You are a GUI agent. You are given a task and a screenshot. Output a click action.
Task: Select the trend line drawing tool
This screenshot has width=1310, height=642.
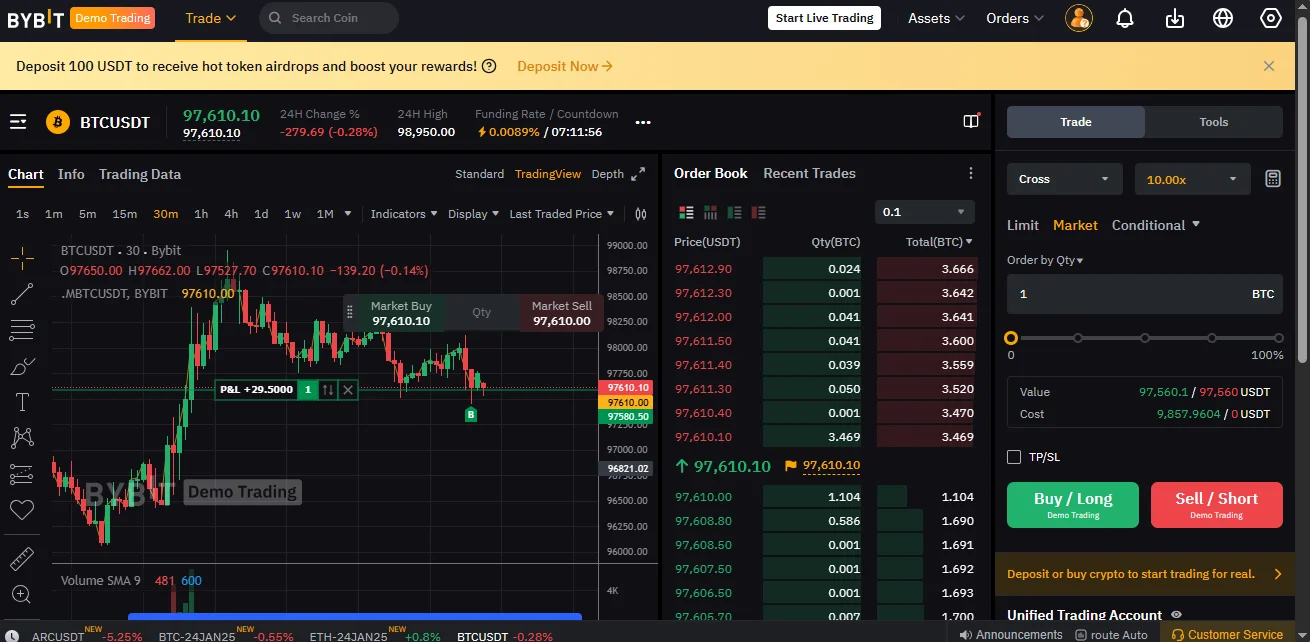point(22,294)
